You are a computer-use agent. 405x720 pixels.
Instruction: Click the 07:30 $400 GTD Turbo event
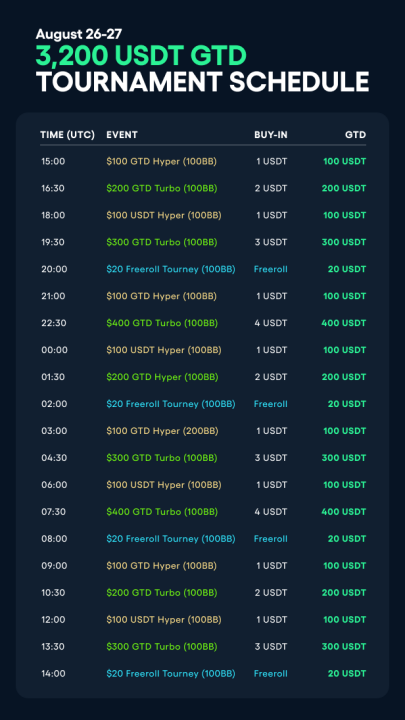162,512
